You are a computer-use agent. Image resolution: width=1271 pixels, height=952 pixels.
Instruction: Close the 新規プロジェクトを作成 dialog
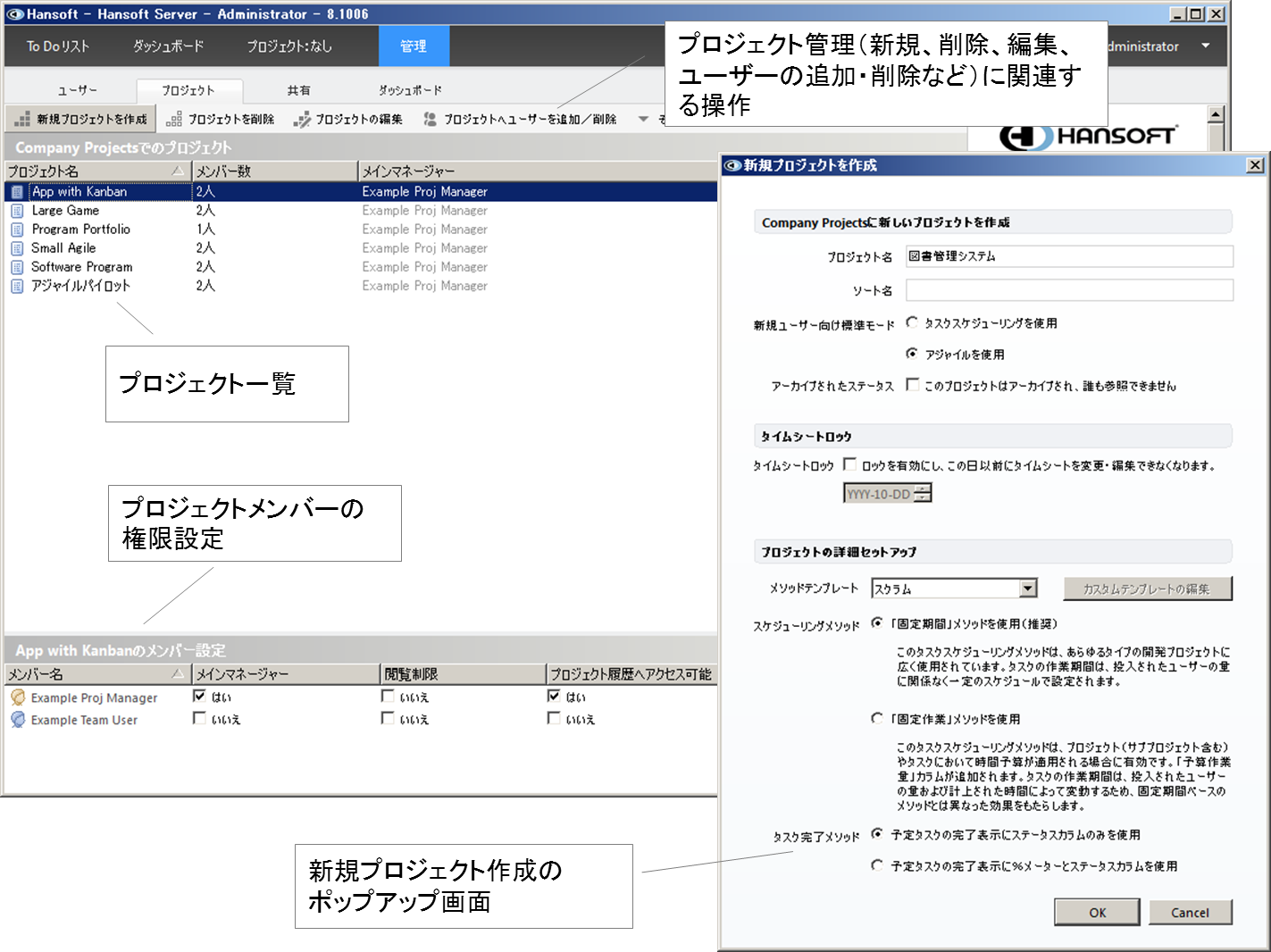[x=1255, y=165]
